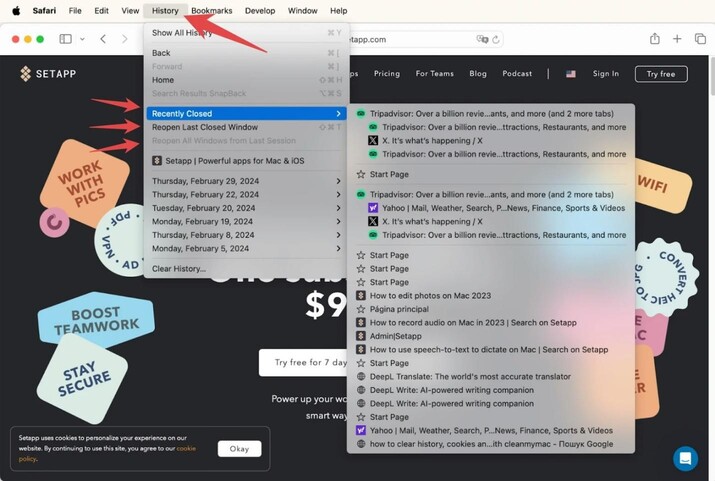The image size is (715, 481).
Task: Open the Window menu
Action: pos(302,10)
